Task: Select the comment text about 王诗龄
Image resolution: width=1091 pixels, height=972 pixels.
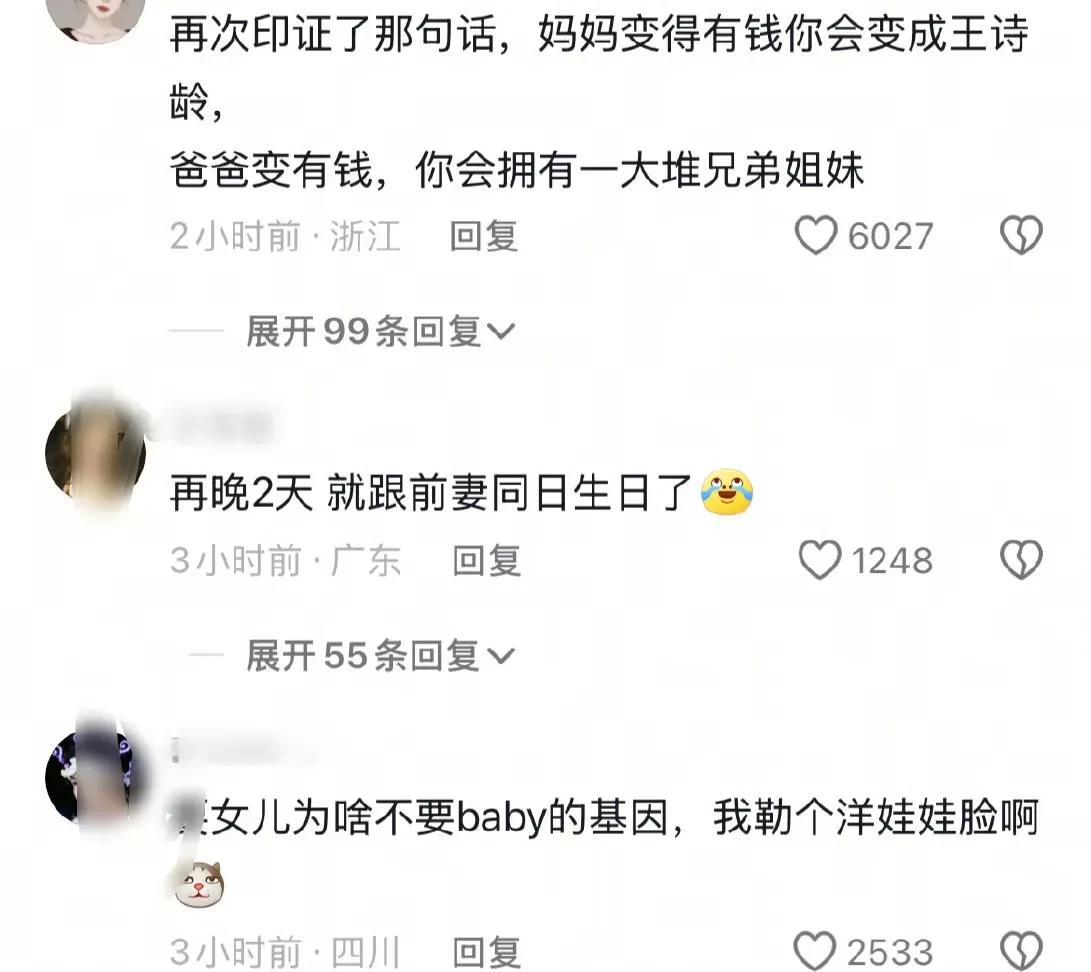Action: (599, 102)
